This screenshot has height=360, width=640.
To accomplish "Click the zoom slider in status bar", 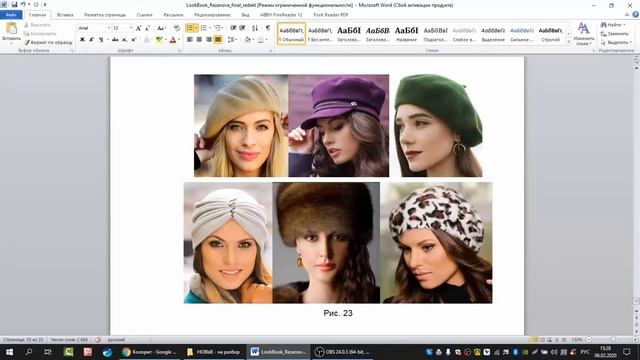I will (x=612, y=340).
